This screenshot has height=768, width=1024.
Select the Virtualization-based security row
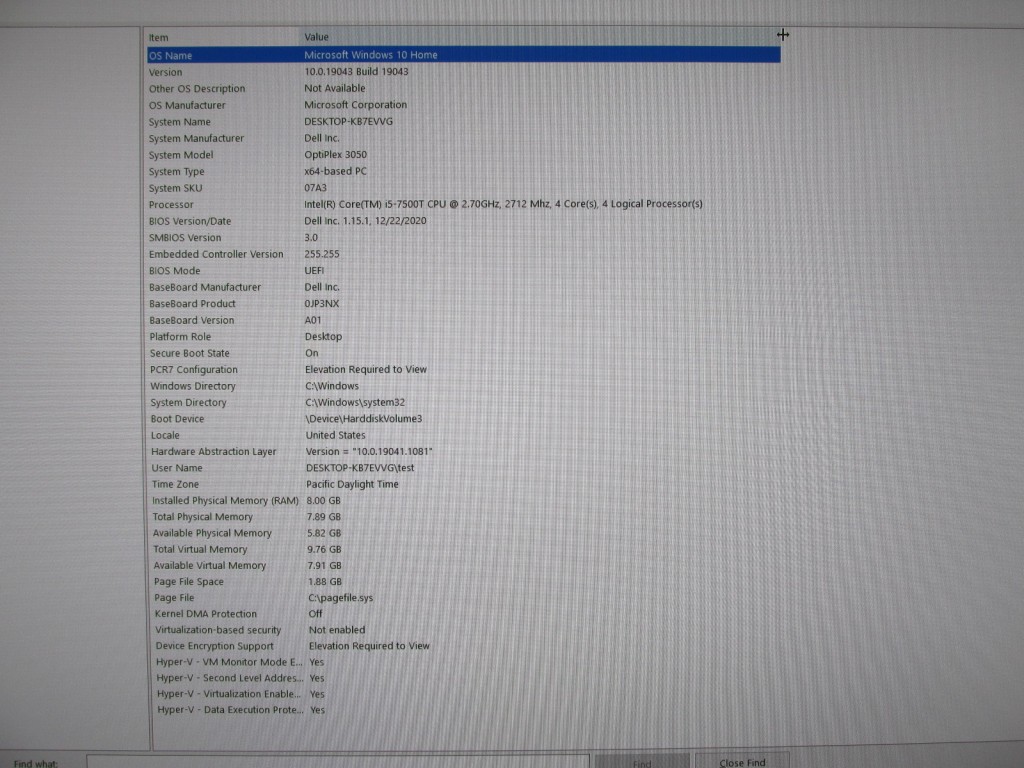218,630
